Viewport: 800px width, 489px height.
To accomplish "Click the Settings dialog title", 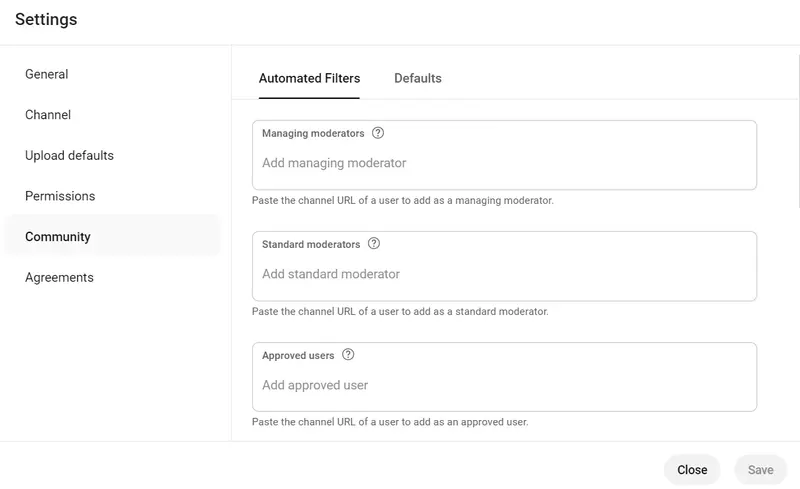I will pos(46,20).
